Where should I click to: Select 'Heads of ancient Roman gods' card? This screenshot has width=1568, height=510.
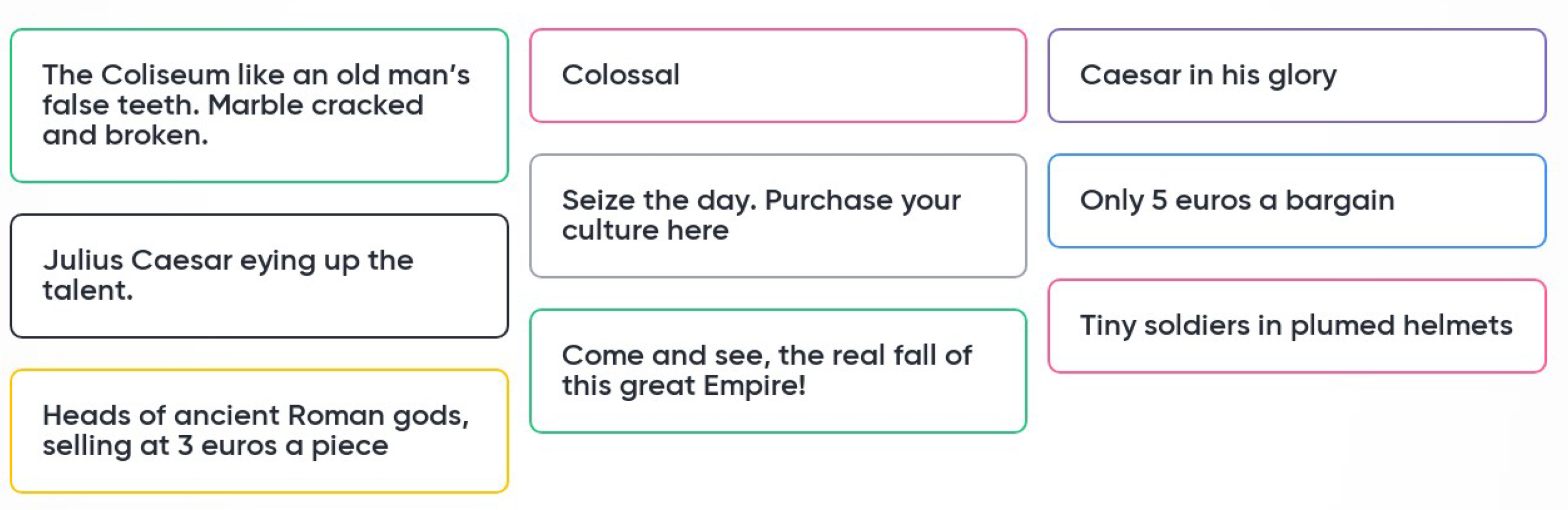[258, 431]
